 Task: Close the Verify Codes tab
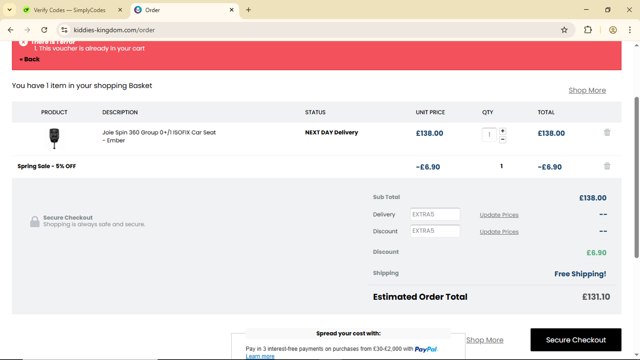[120, 10]
